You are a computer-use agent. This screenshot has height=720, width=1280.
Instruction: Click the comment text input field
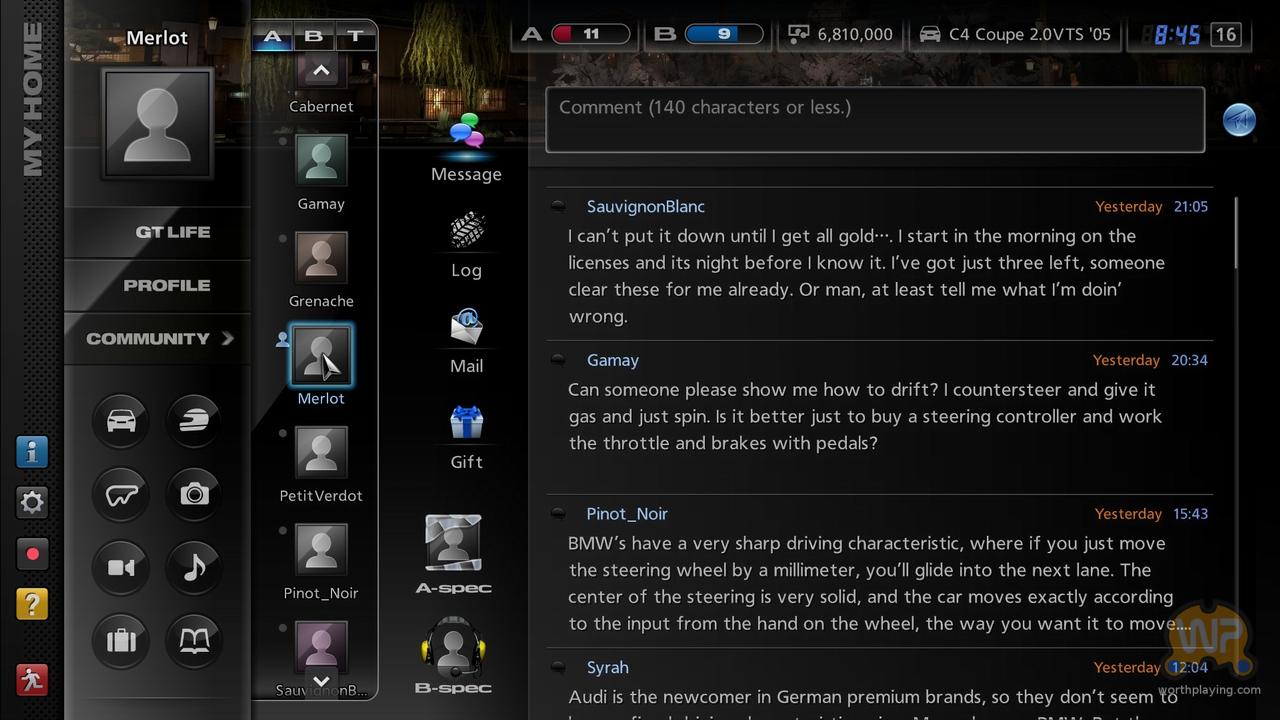tap(874, 120)
